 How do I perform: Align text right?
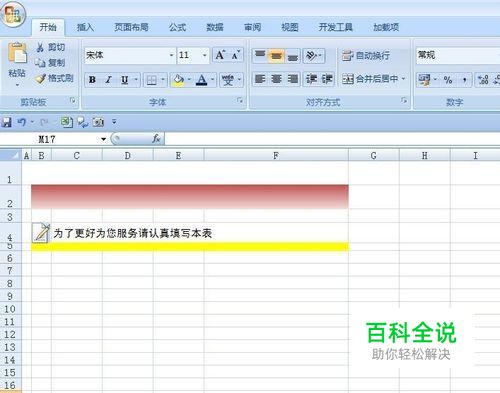292,79
